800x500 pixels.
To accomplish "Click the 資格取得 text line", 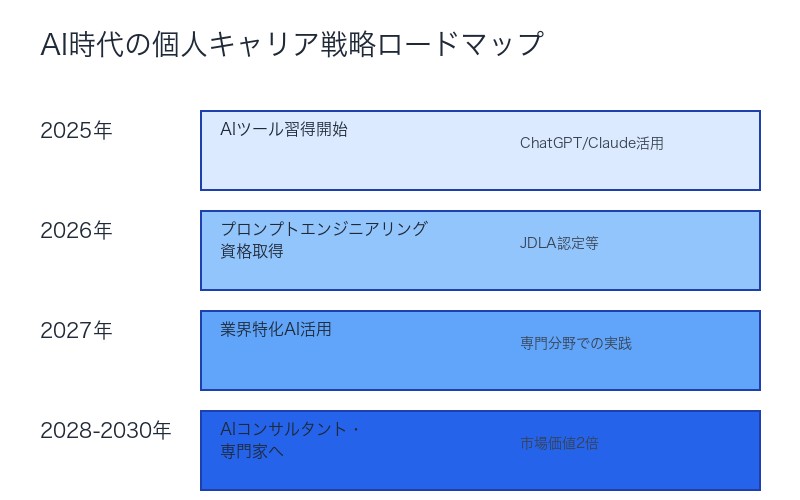I will click(x=252, y=251).
